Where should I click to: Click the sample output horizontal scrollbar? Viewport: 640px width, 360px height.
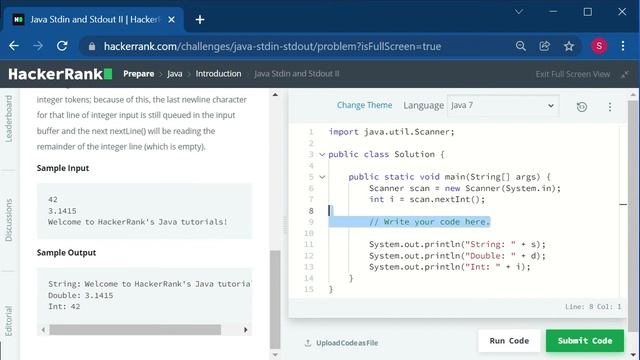coord(135,329)
